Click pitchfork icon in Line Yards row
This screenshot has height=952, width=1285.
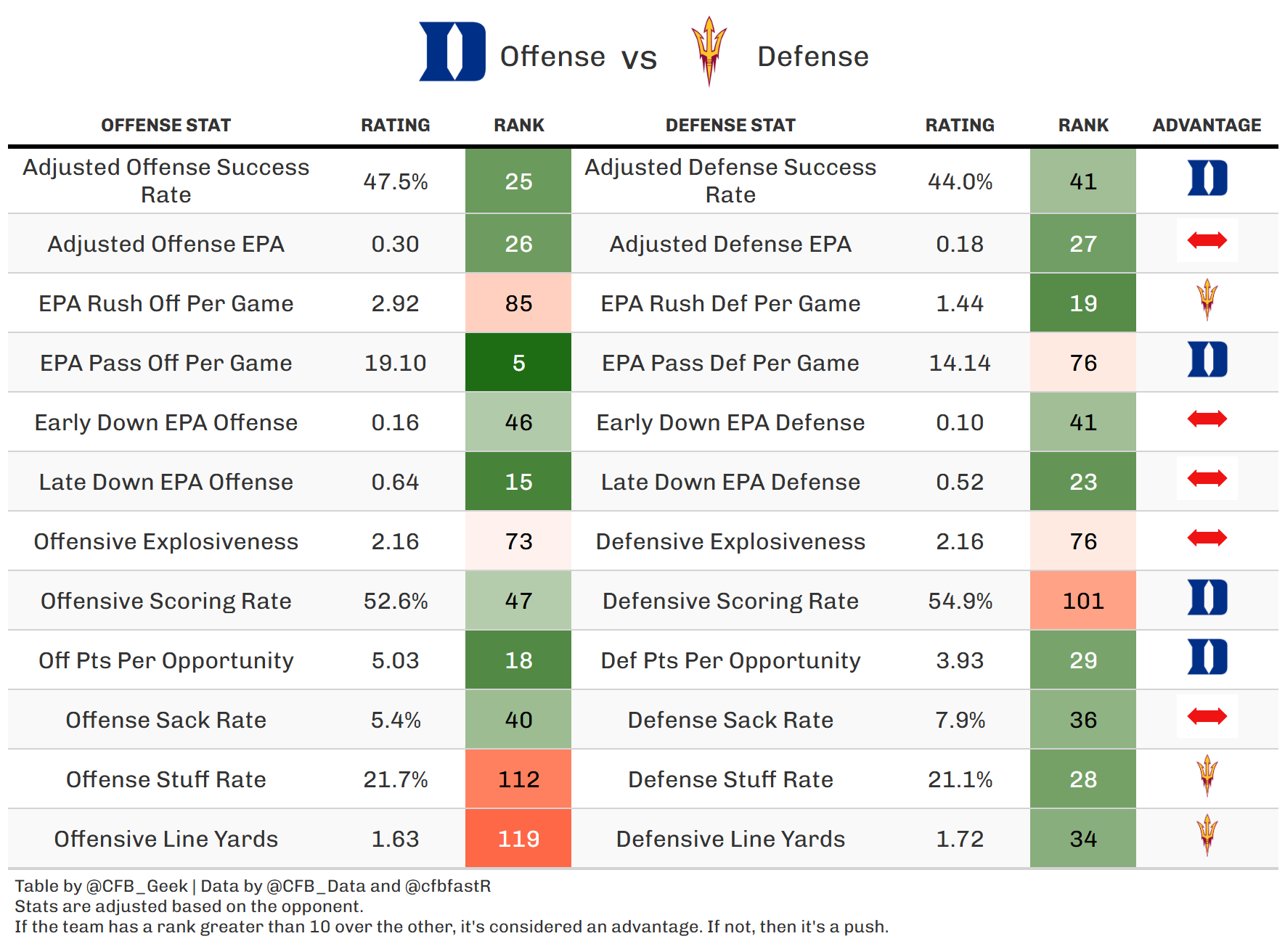point(1207,834)
